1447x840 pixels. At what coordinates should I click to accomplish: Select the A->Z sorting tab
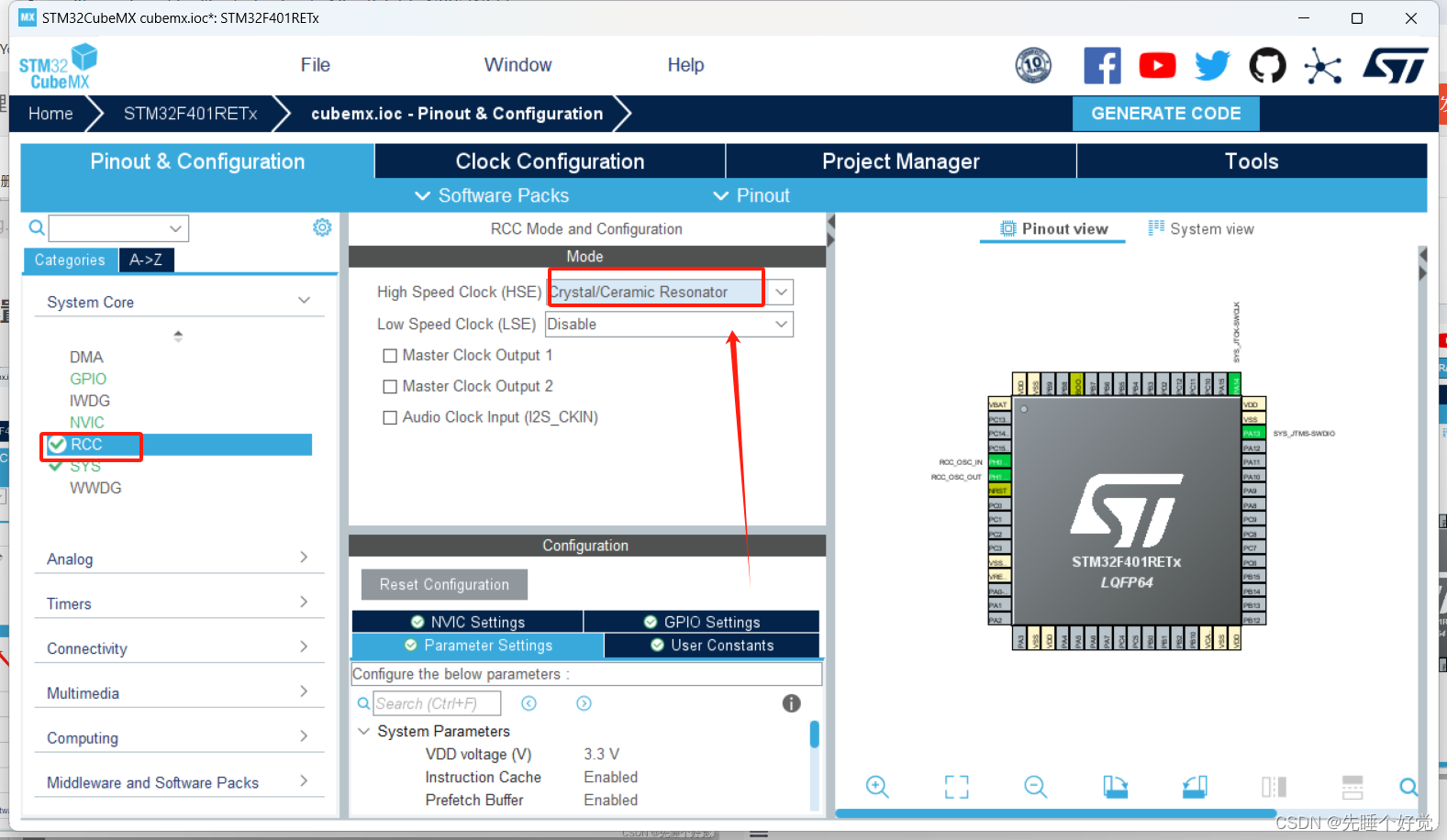point(146,260)
